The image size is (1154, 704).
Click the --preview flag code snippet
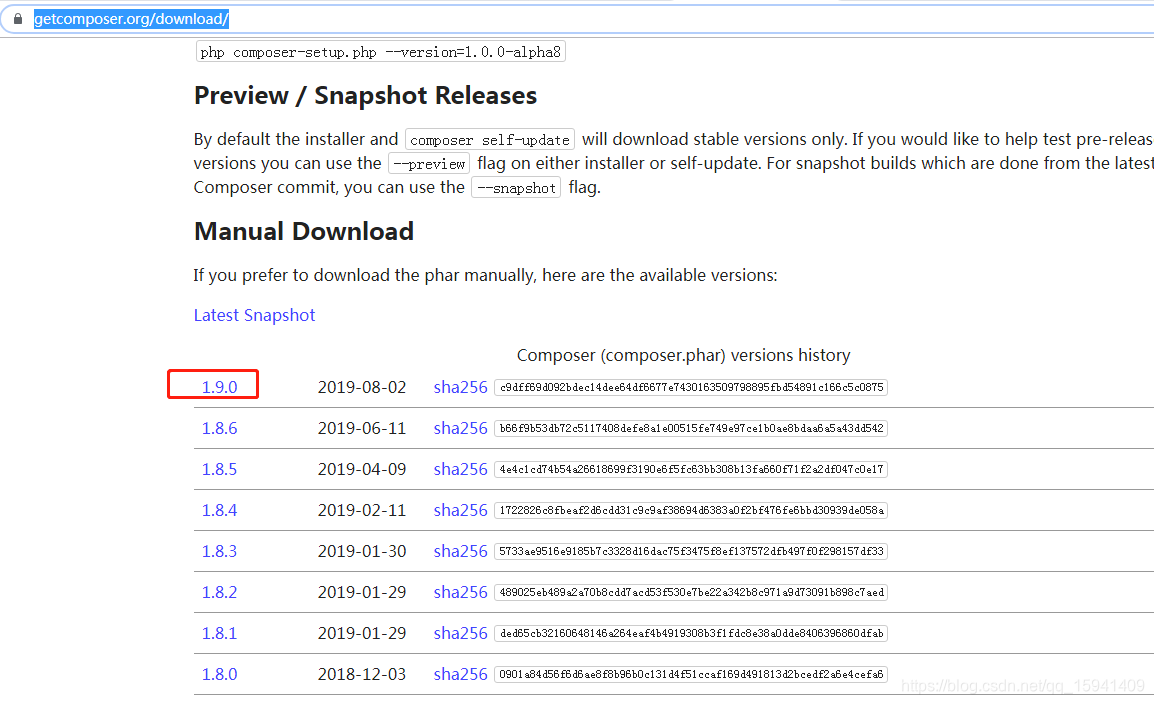[429, 163]
